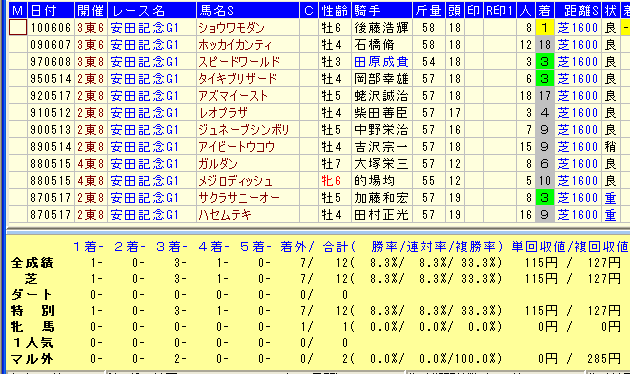The image size is (630, 374).
Task: Click the M column header
Action: 18,10
